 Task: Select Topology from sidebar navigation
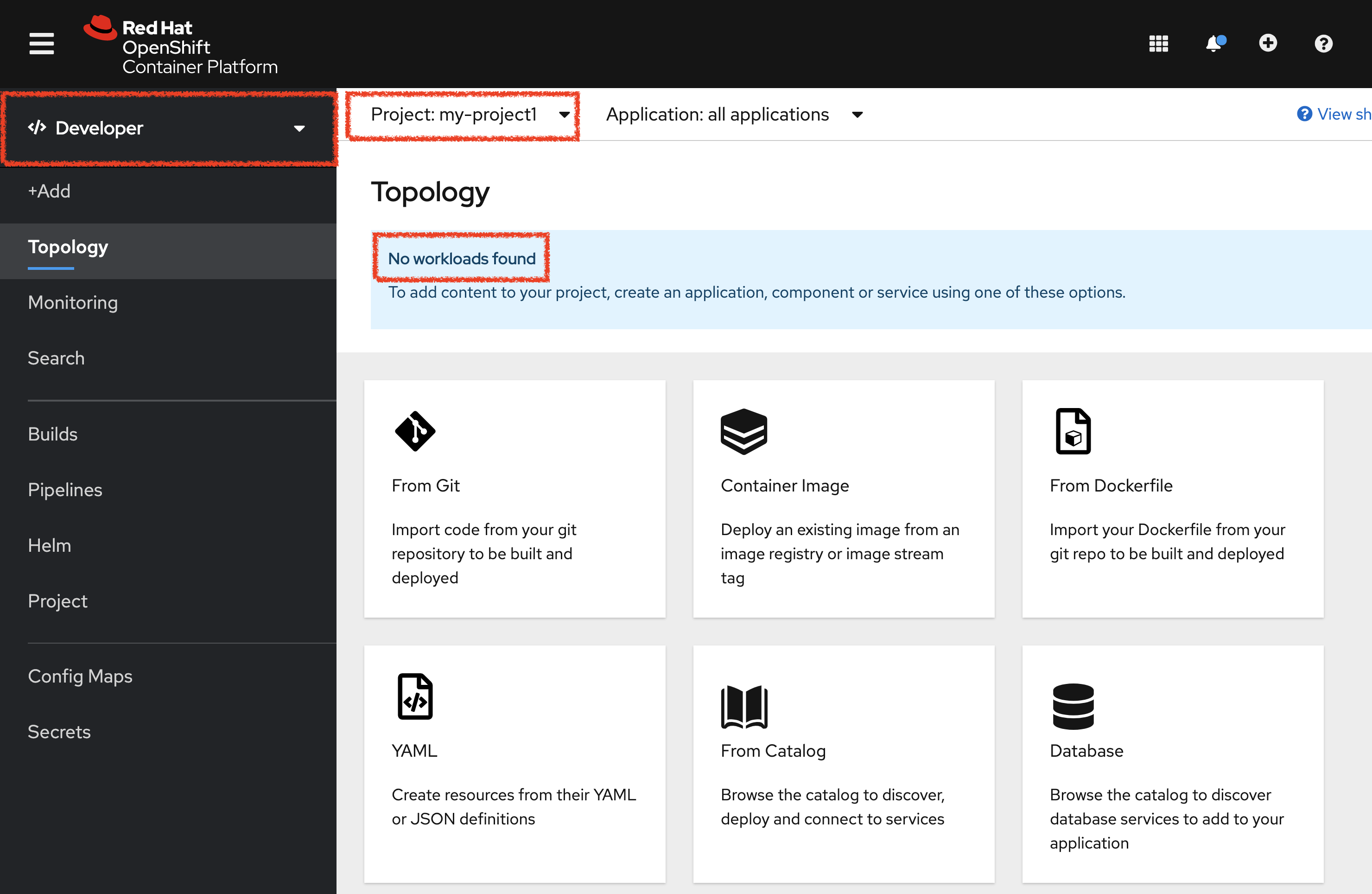(69, 246)
